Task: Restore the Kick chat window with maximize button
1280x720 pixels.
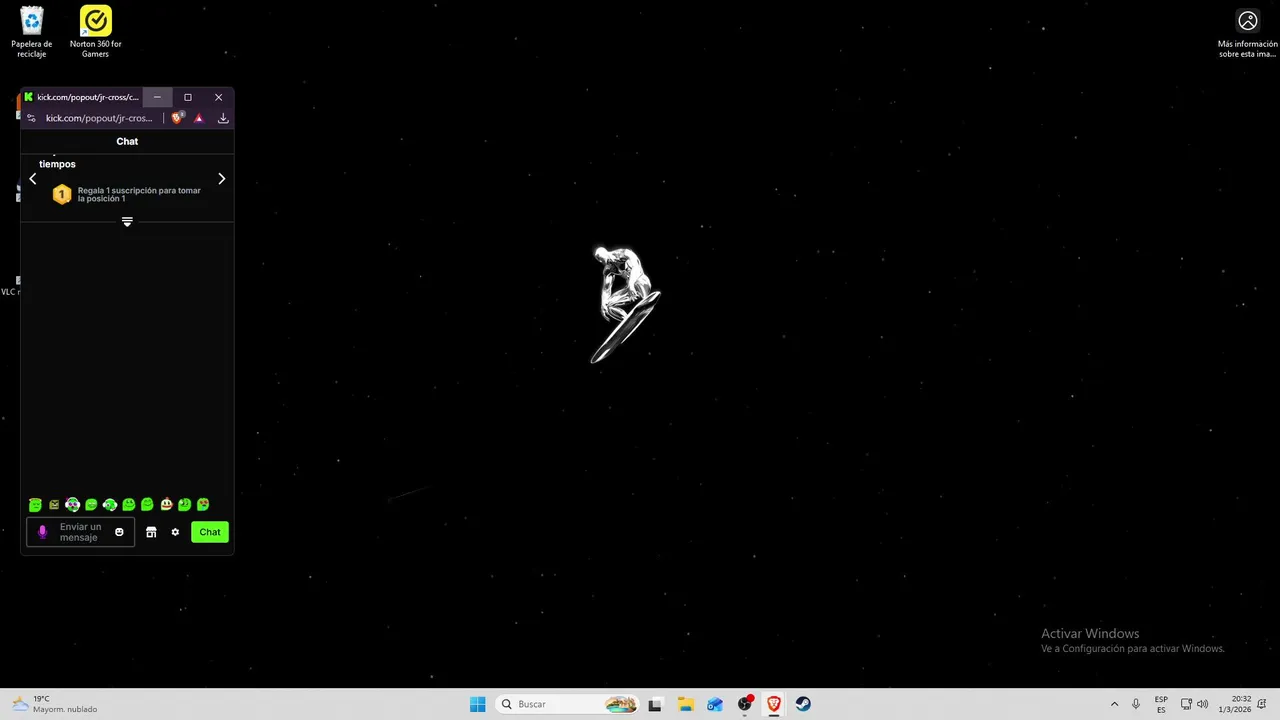Action: click(187, 97)
